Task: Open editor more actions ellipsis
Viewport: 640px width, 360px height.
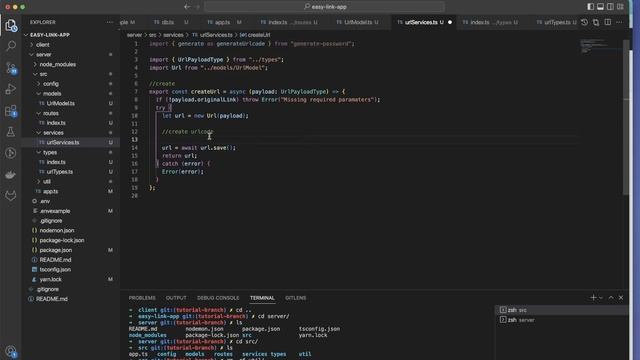Action: click(619, 22)
